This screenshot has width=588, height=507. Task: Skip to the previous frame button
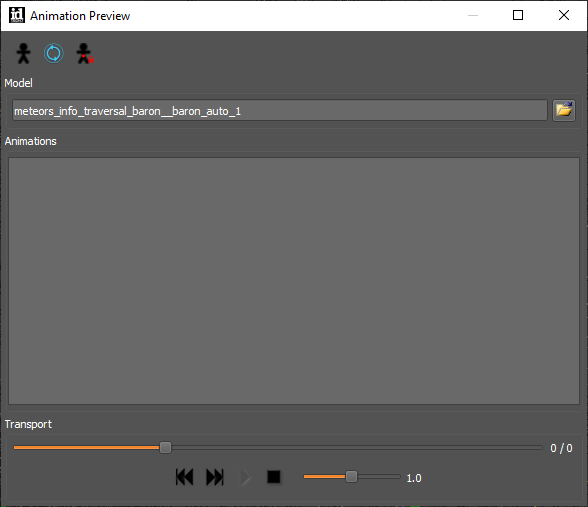[x=184, y=477]
